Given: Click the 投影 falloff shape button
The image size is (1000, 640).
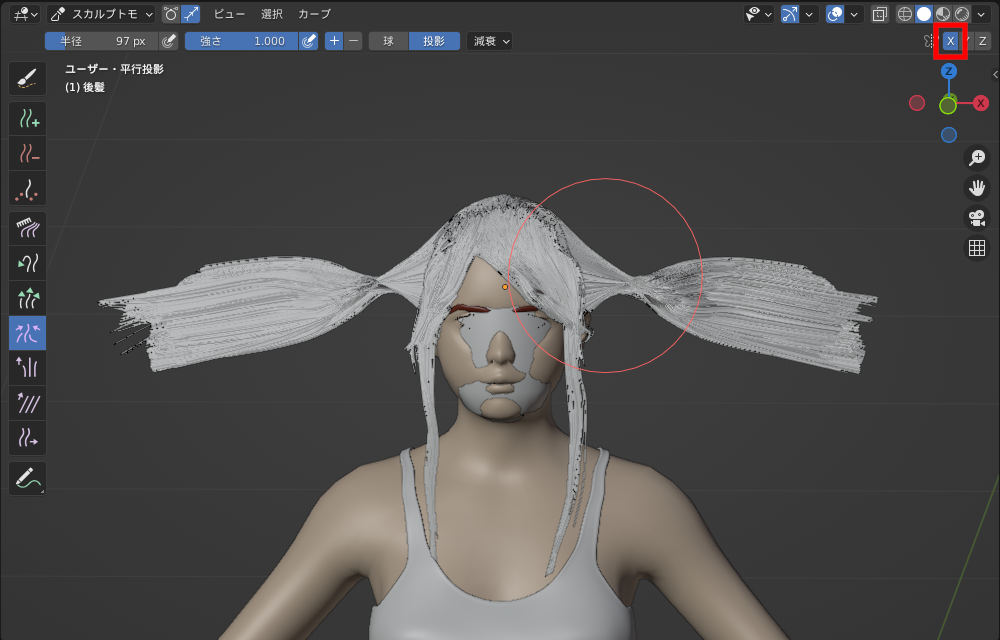Looking at the screenshot, I should pos(434,41).
